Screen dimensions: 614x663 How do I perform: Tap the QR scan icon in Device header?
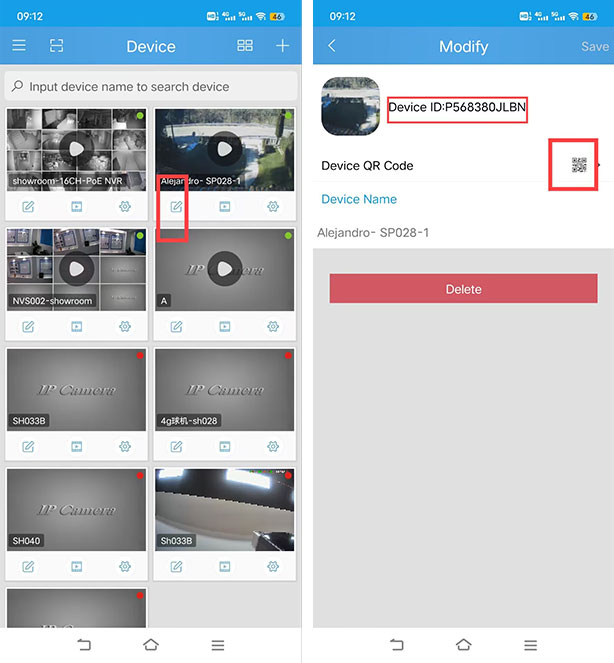56,45
